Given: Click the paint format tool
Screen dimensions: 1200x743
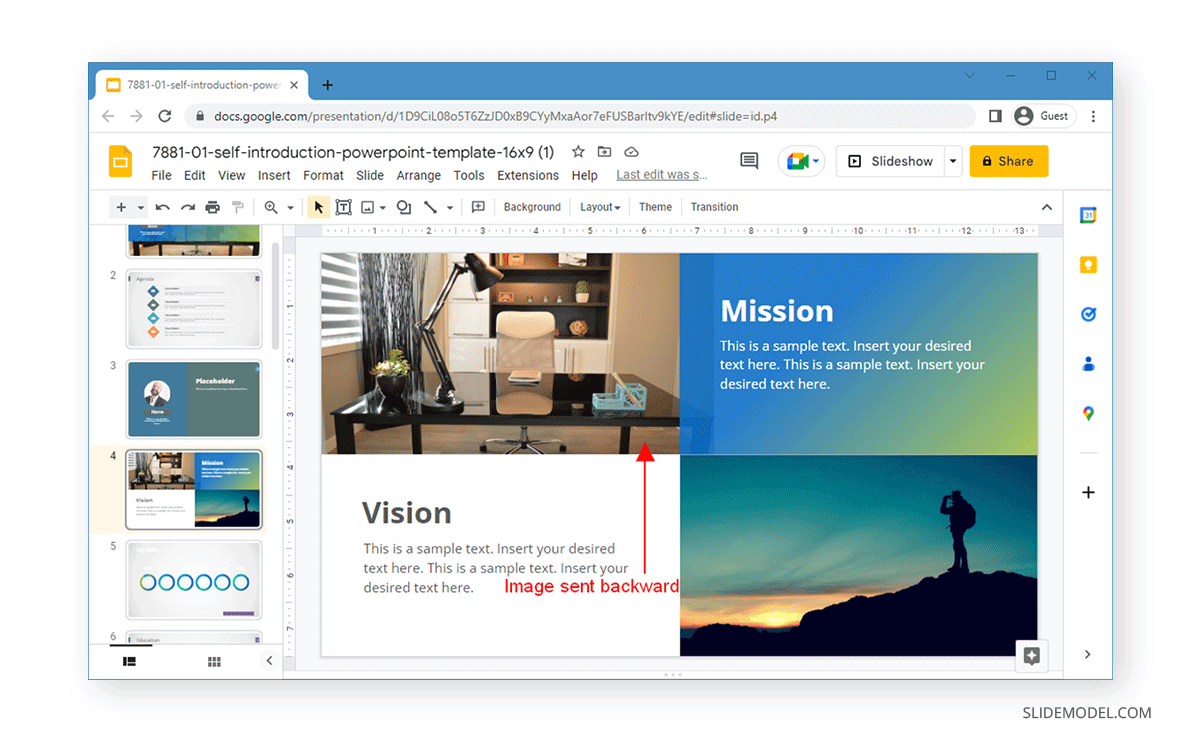Looking at the screenshot, I should [237, 207].
